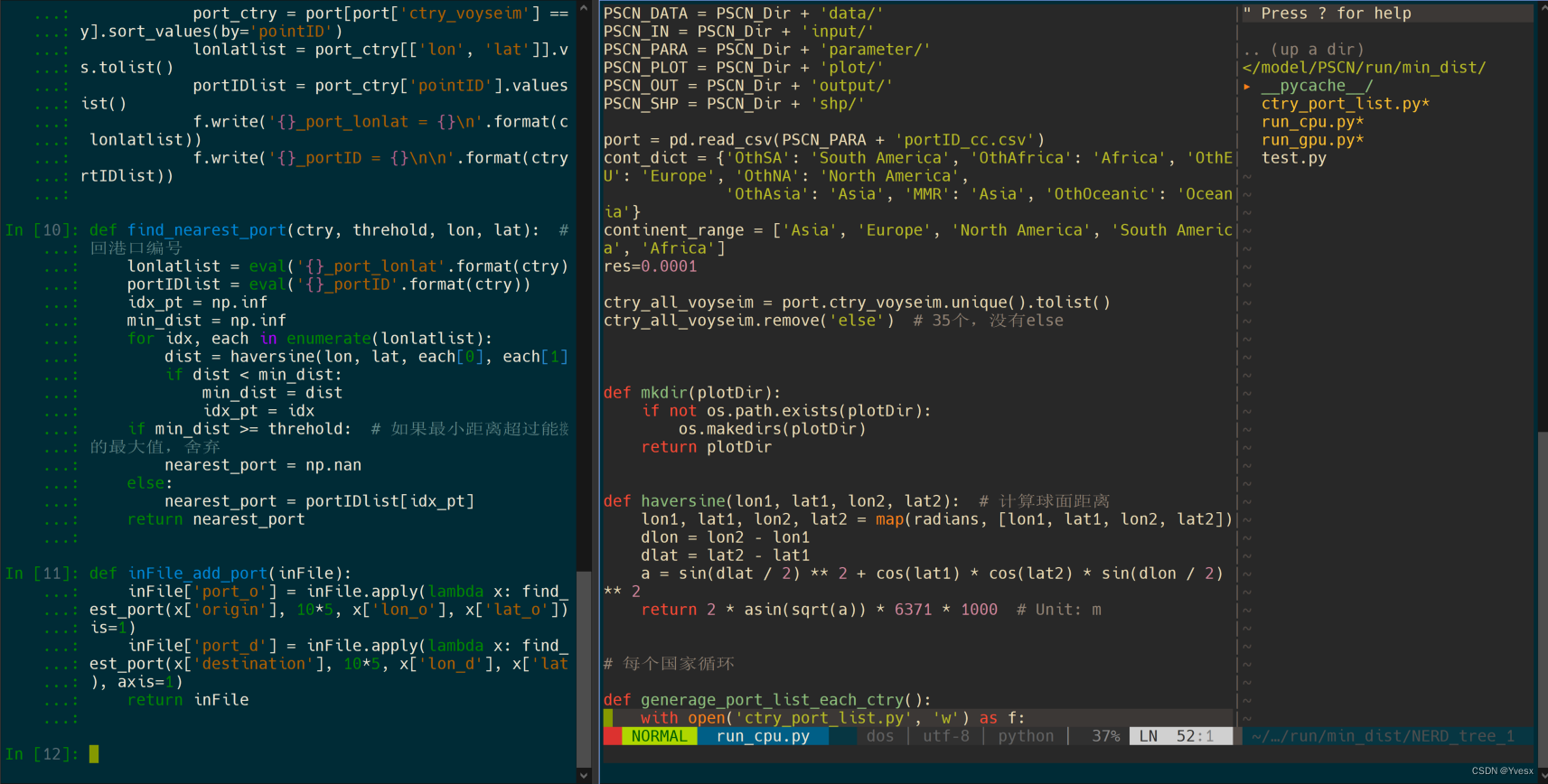The width and height of the screenshot is (1548, 784).
Task: Click the PSCN_SHP assignment line
Action: point(735,104)
